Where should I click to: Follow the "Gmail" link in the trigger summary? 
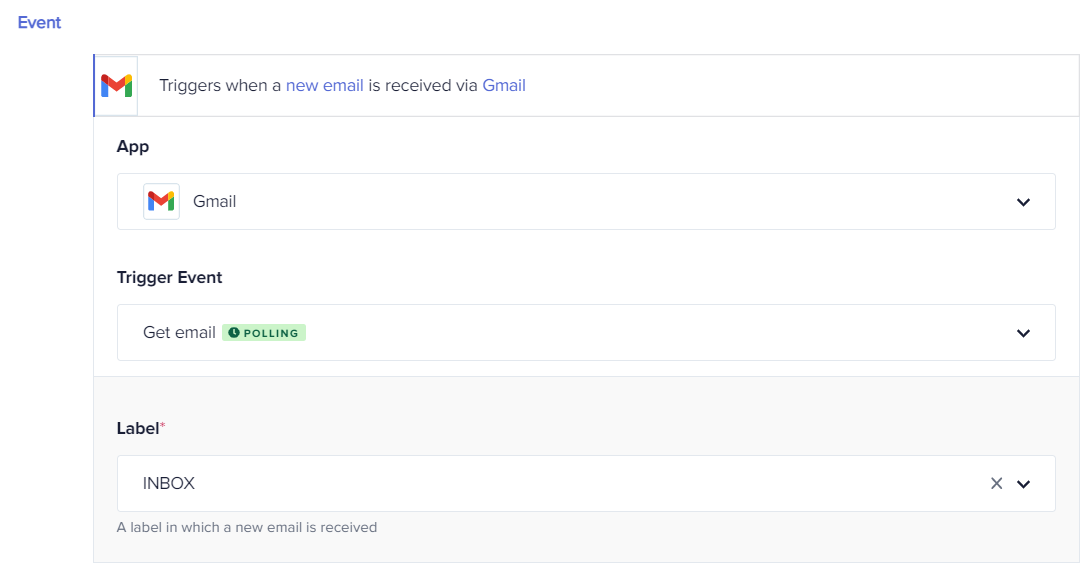click(x=504, y=86)
